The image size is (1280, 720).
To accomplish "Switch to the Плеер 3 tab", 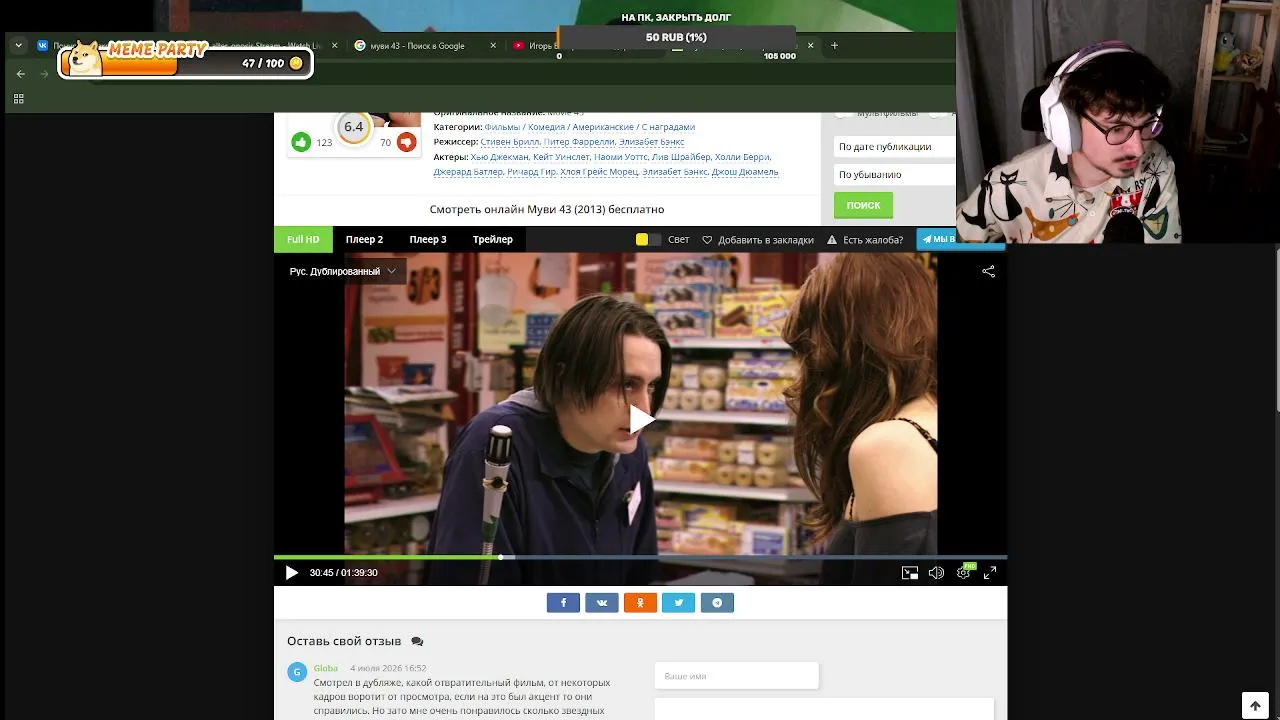I will (428, 240).
